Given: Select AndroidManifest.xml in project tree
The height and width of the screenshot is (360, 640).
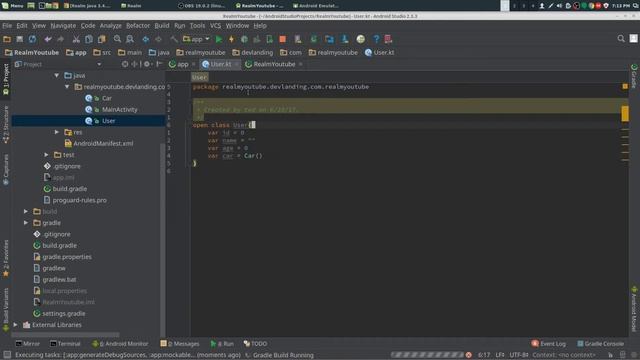Looking at the screenshot, I should tap(103, 143).
